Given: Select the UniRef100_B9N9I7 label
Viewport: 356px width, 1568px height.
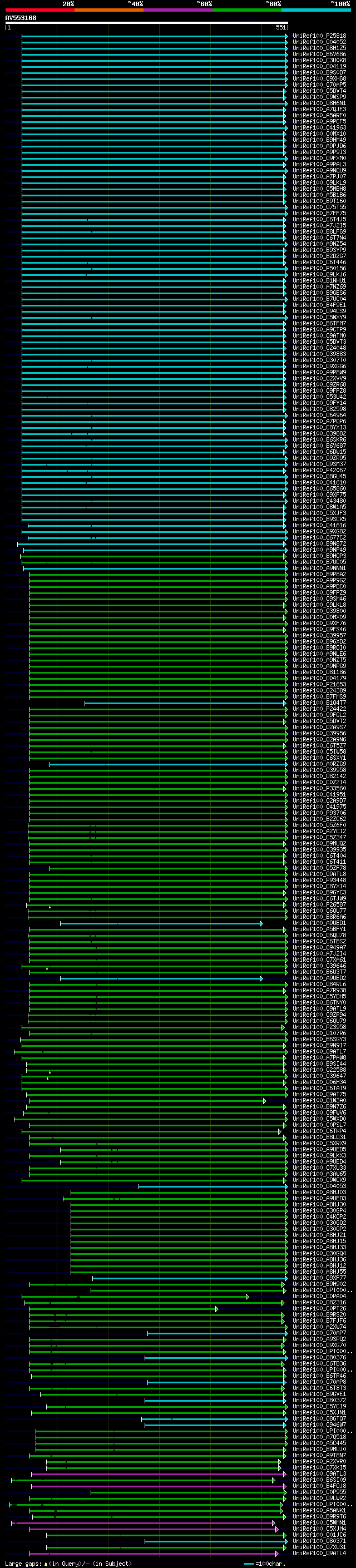Looking at the screenshot, I should click(x=319, y=1045).
